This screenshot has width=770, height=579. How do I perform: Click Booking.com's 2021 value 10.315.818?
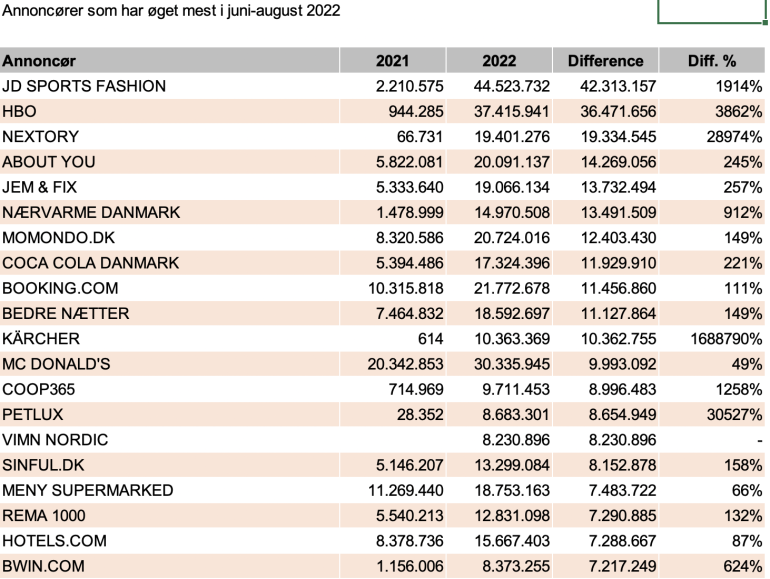click(406, 288)
